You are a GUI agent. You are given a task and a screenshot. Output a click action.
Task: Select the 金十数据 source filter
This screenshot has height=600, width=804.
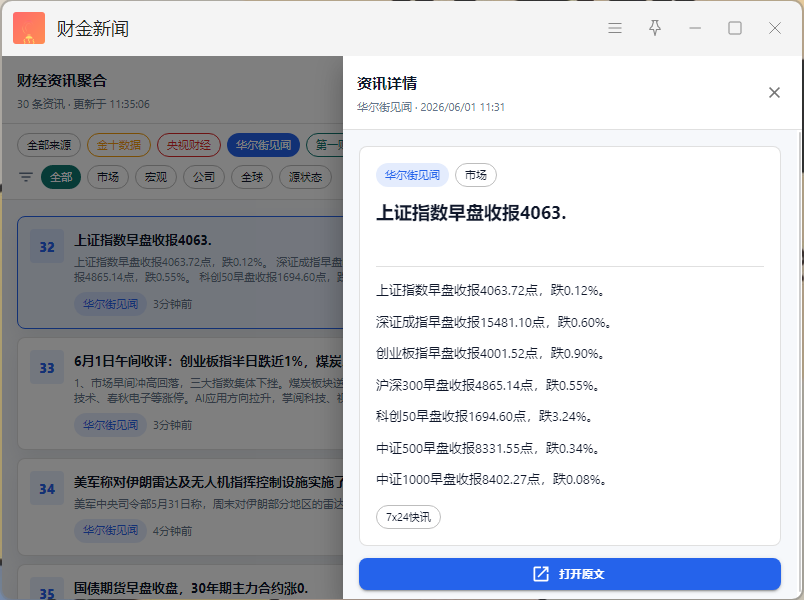(119, 145)
